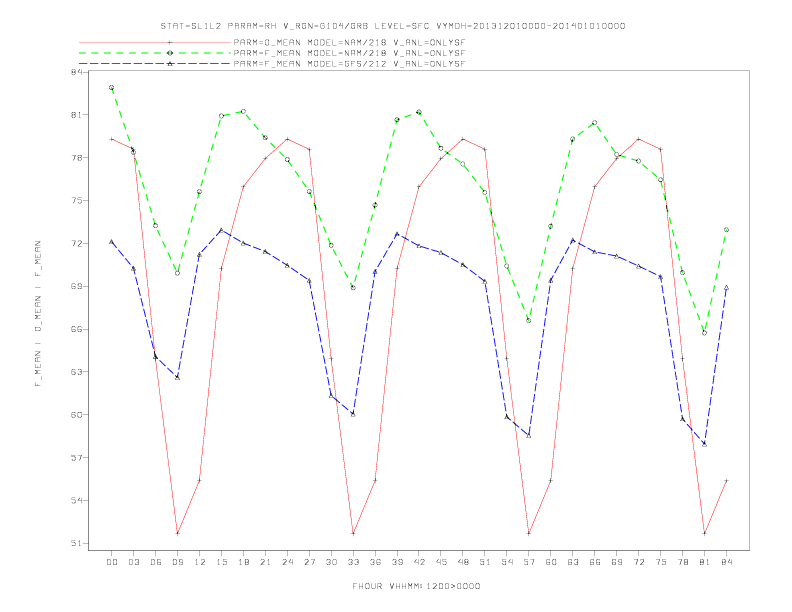Click the x-axis title FHOUR VHHMM:1200>0000
Image resolution: width=792 pixels, height=612 pixels.
point(416,586)
